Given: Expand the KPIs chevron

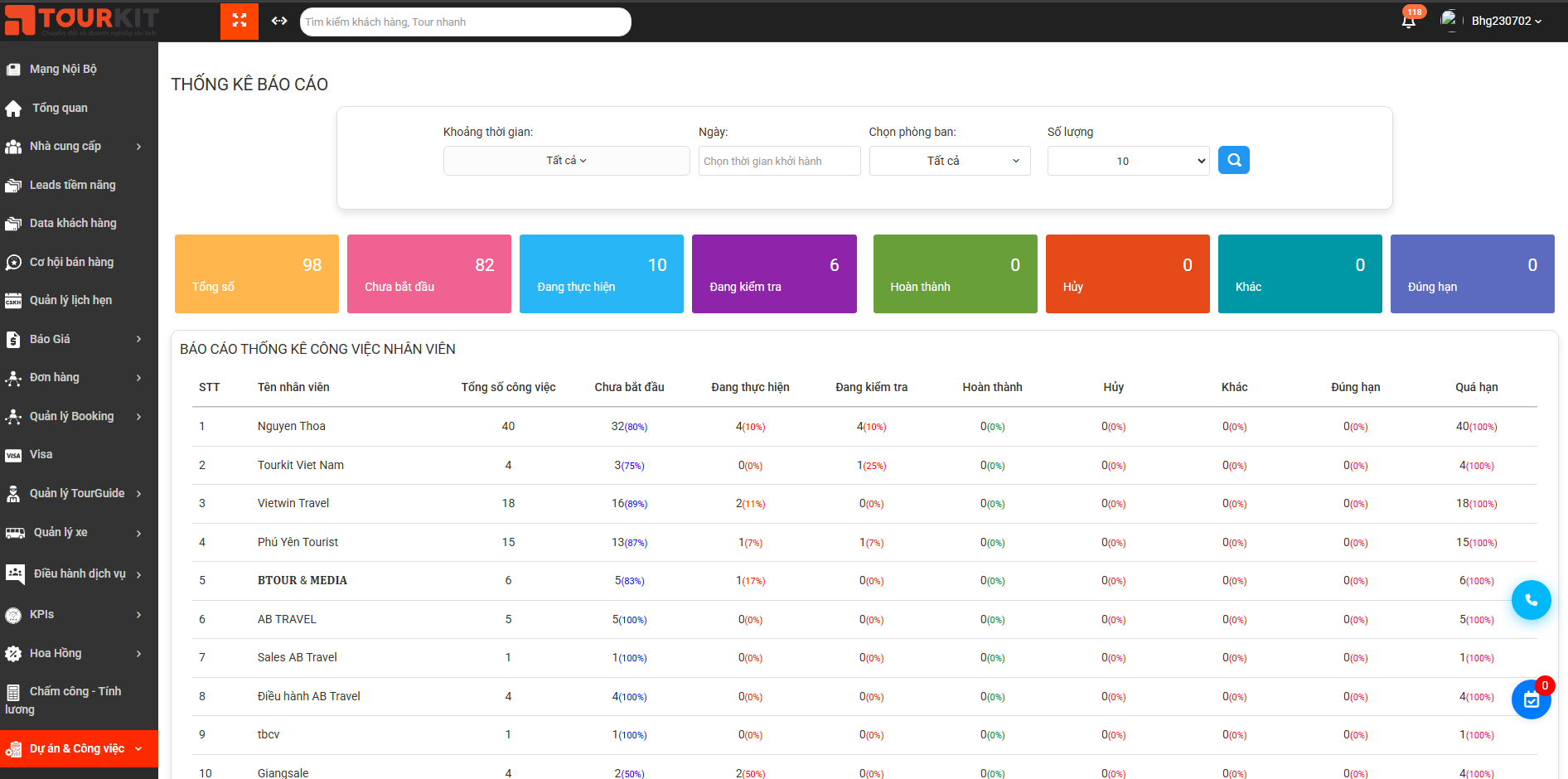Looking at the screenshot, I should (x=138, y=615).
